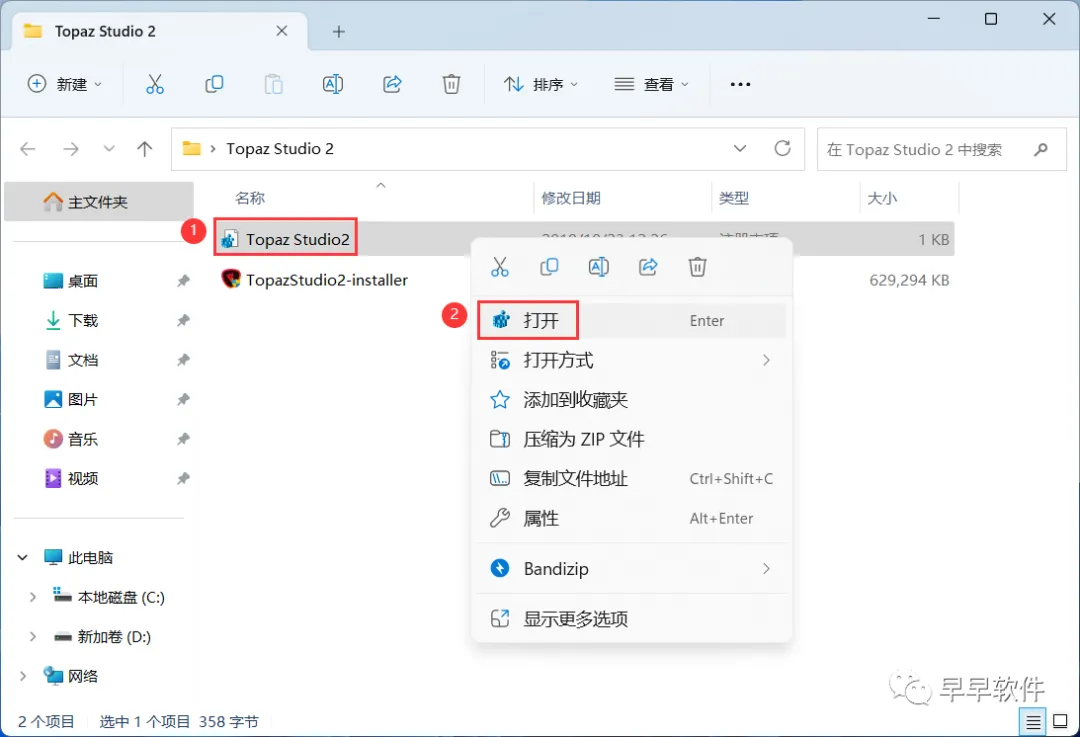This screenshot has width=1080, height=737.
Task: Expand the 新加卷 (D:) node
Action: (x=32, y=636)
